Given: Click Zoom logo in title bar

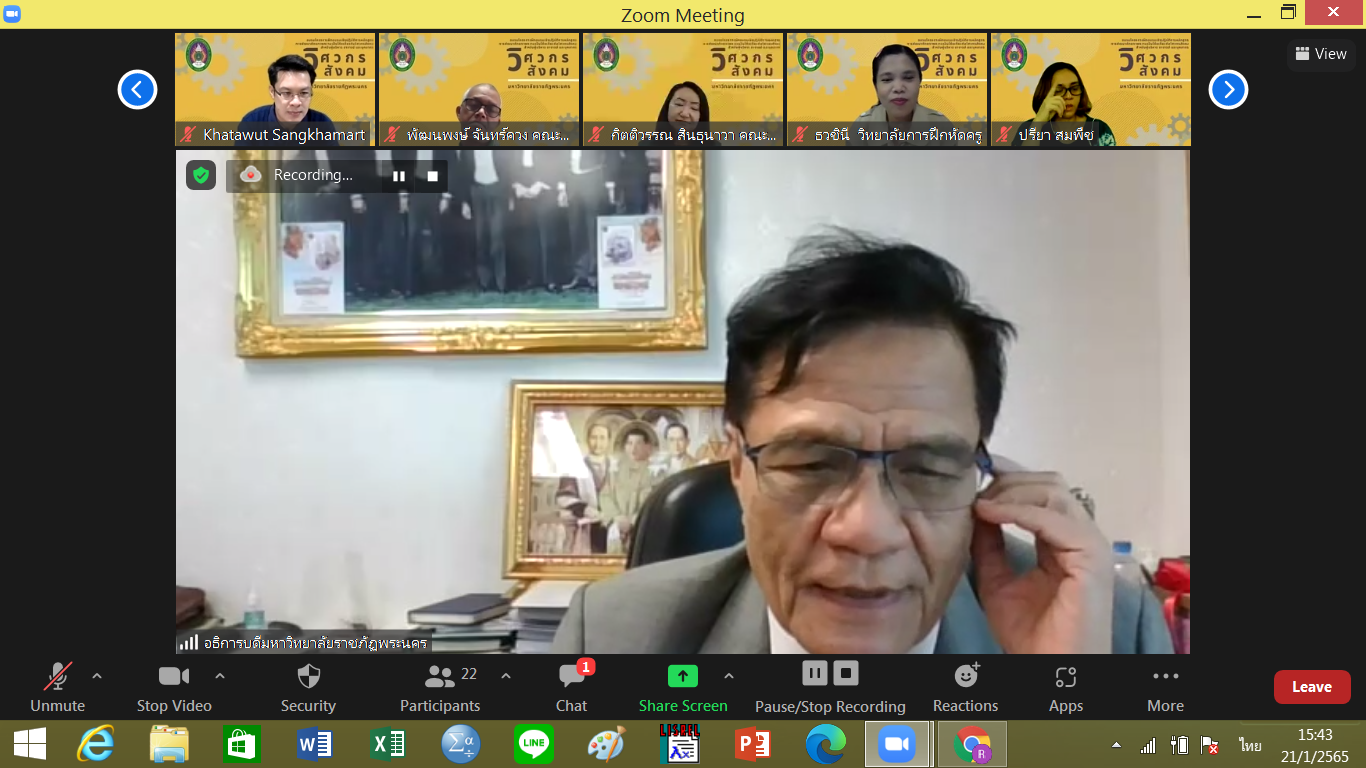Looking at the screenshot, I should tap(13, 13).
